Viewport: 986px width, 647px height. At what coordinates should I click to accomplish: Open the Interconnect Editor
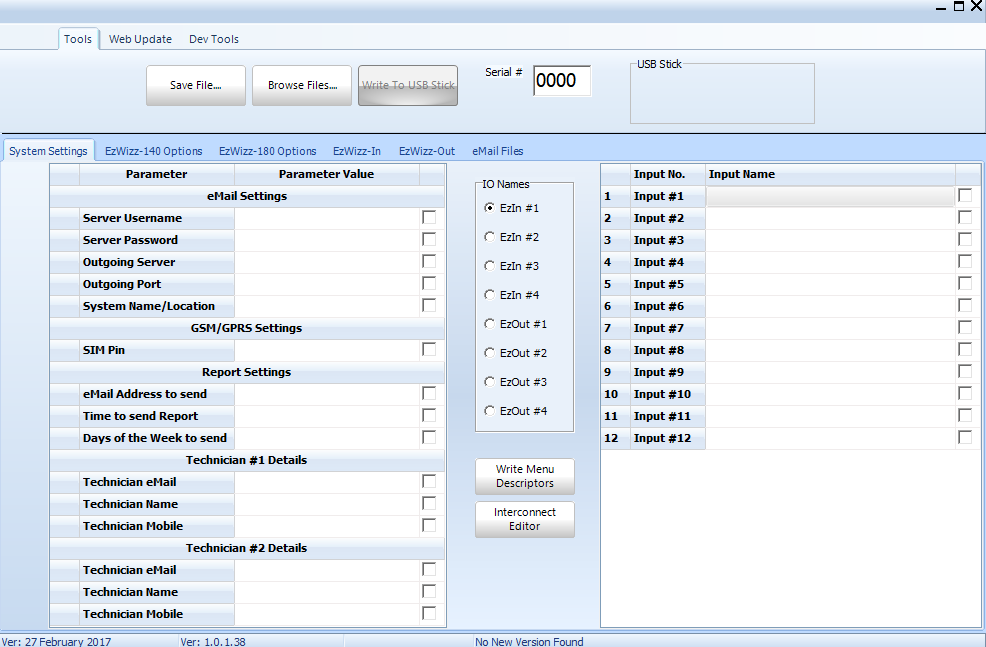tap(524, 519)
